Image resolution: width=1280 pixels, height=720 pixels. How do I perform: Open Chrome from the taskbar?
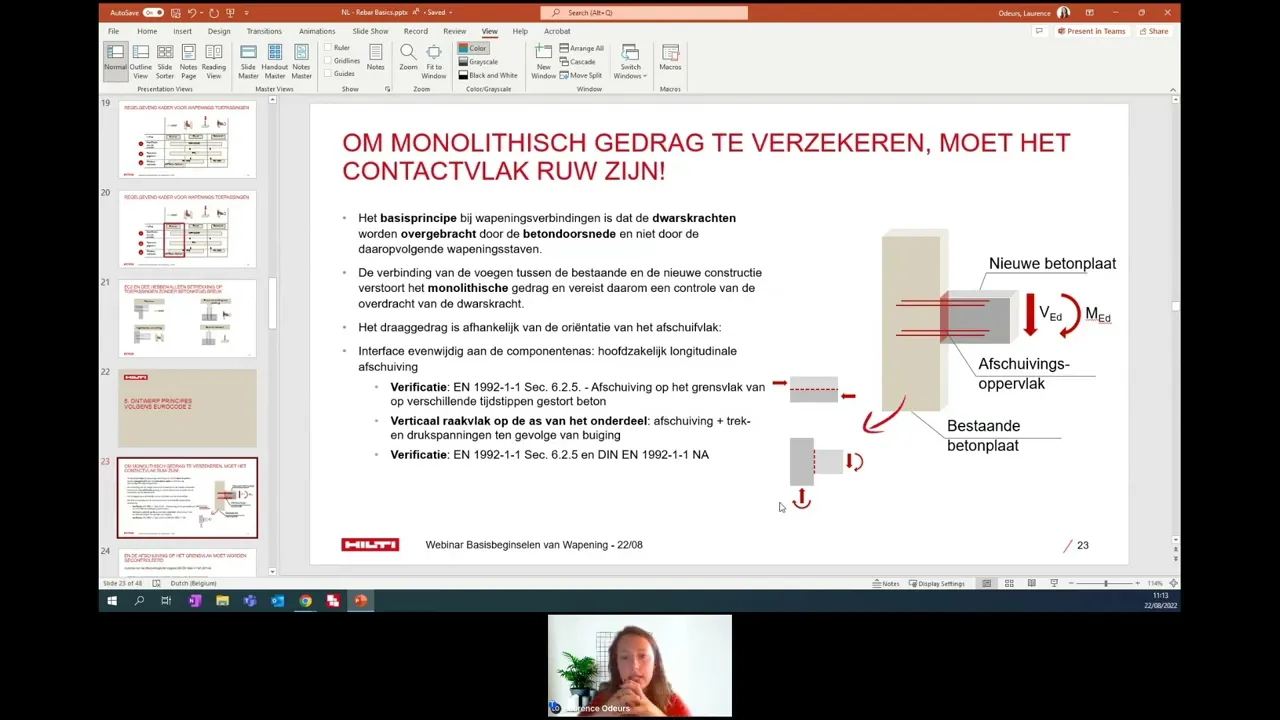(305, 601)
